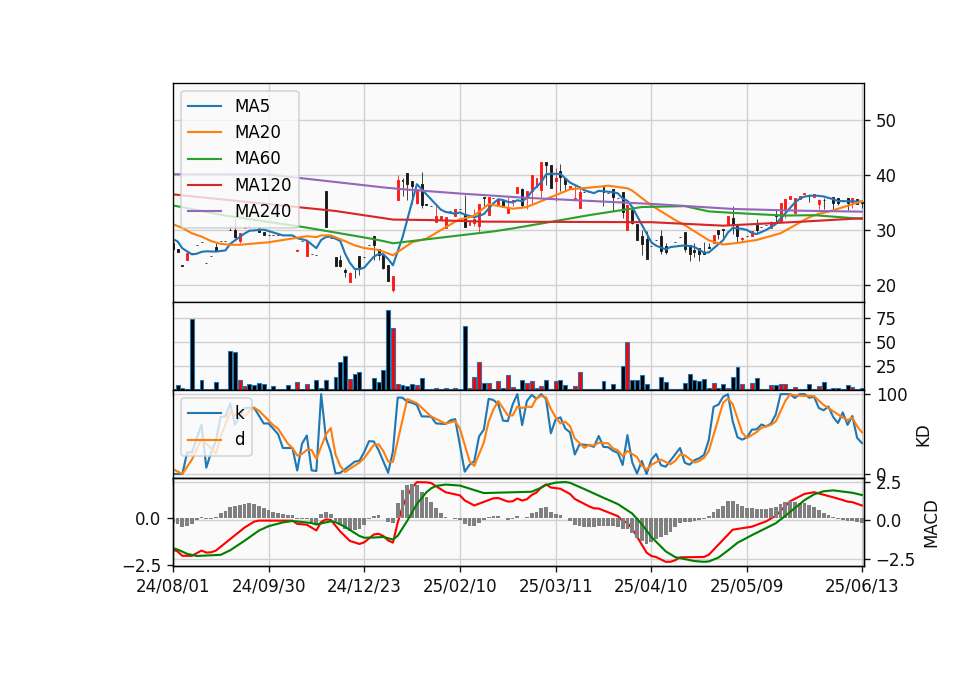Click the left MACD axis value 0.0
The width and height of the screenshot is (960, 690).
point(148,519)
